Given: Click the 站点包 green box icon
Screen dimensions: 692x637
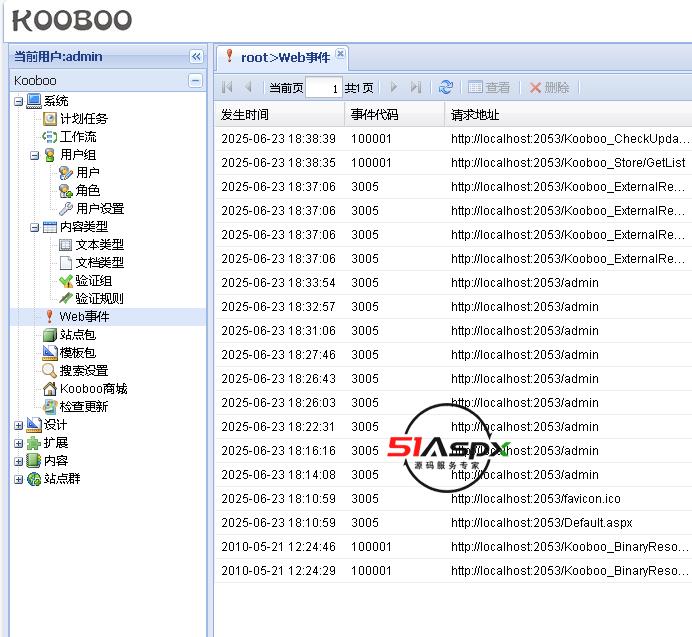Looking at the screenshot, I should tap(50, 335).
